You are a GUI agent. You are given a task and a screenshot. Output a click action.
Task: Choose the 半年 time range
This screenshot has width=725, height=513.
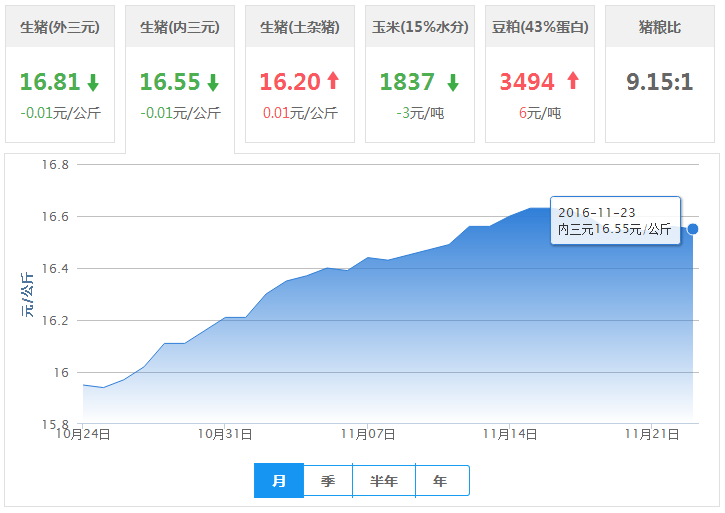(384, 481)
